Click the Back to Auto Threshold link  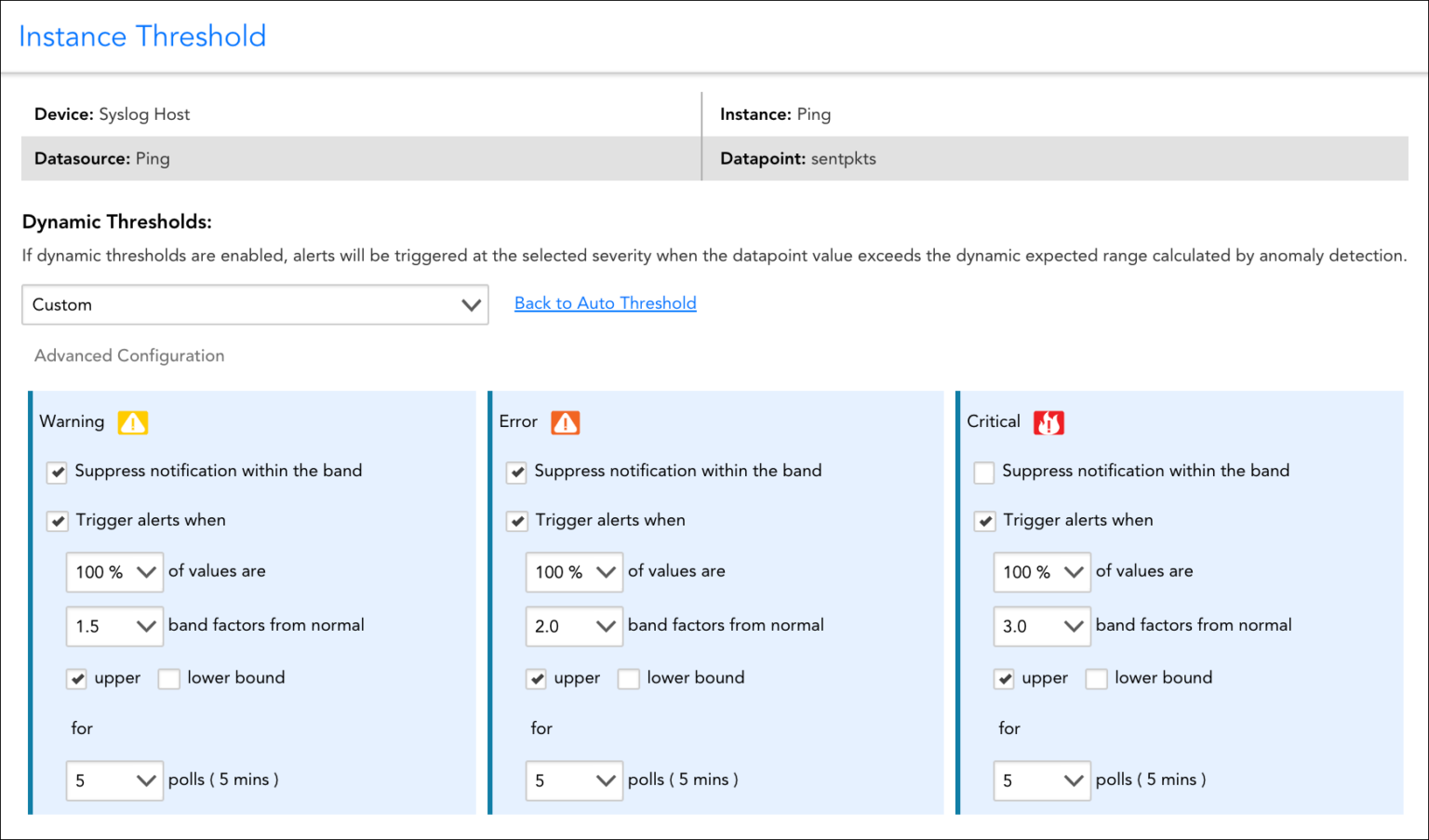click(x=605, y=303)
